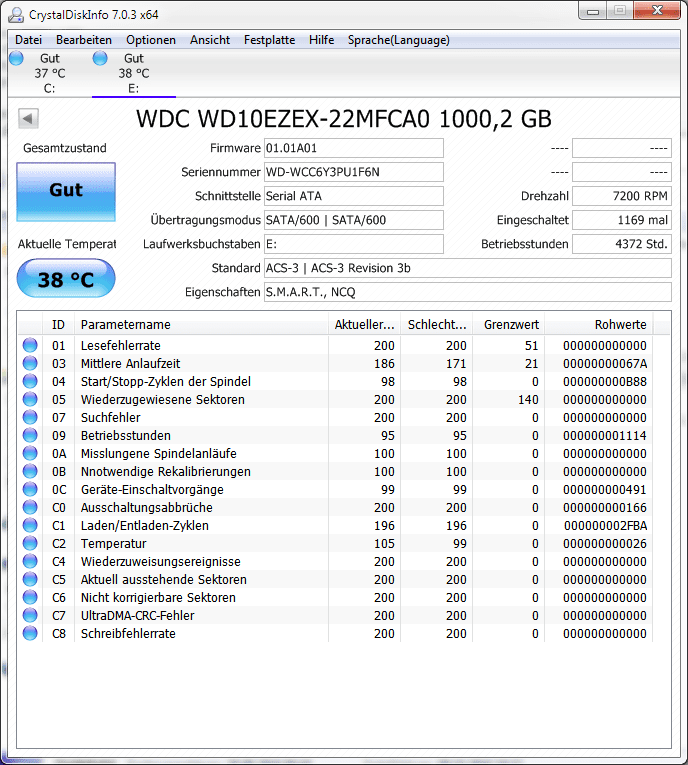Click status orb for Geräte-Einschaltvorgänge
The width and height of the screenshot is (688, 765).
coord(30,489)
